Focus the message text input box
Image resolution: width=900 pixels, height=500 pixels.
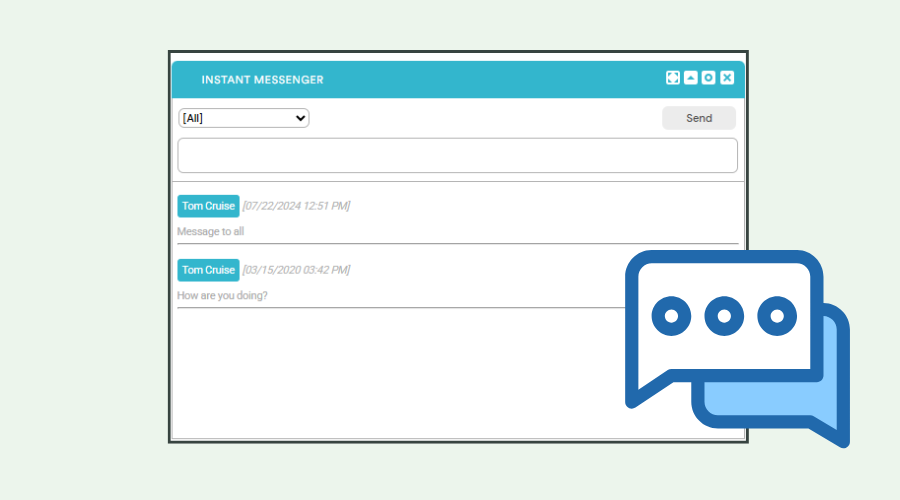point(457,156)
